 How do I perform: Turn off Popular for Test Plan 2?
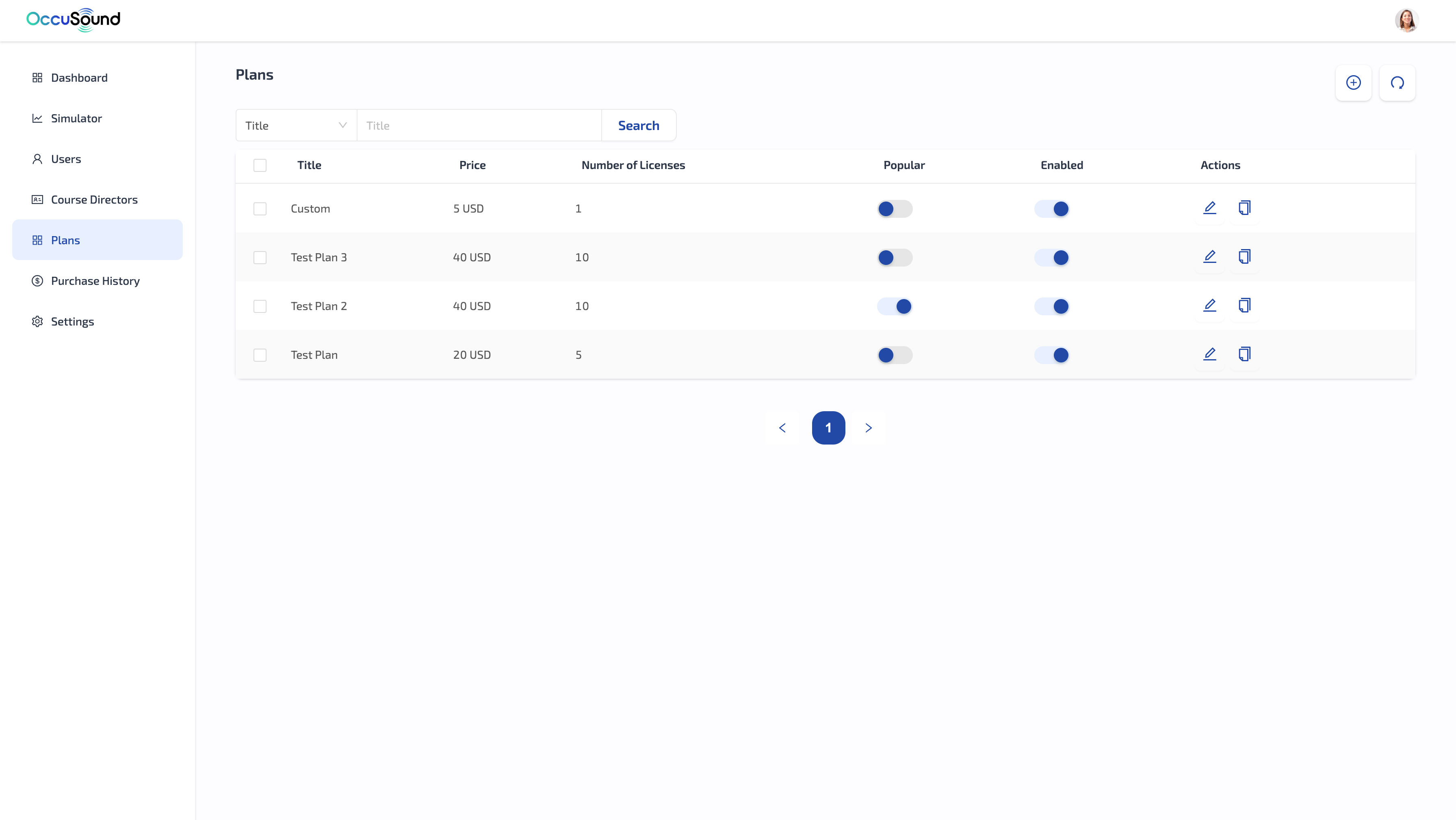895,306
